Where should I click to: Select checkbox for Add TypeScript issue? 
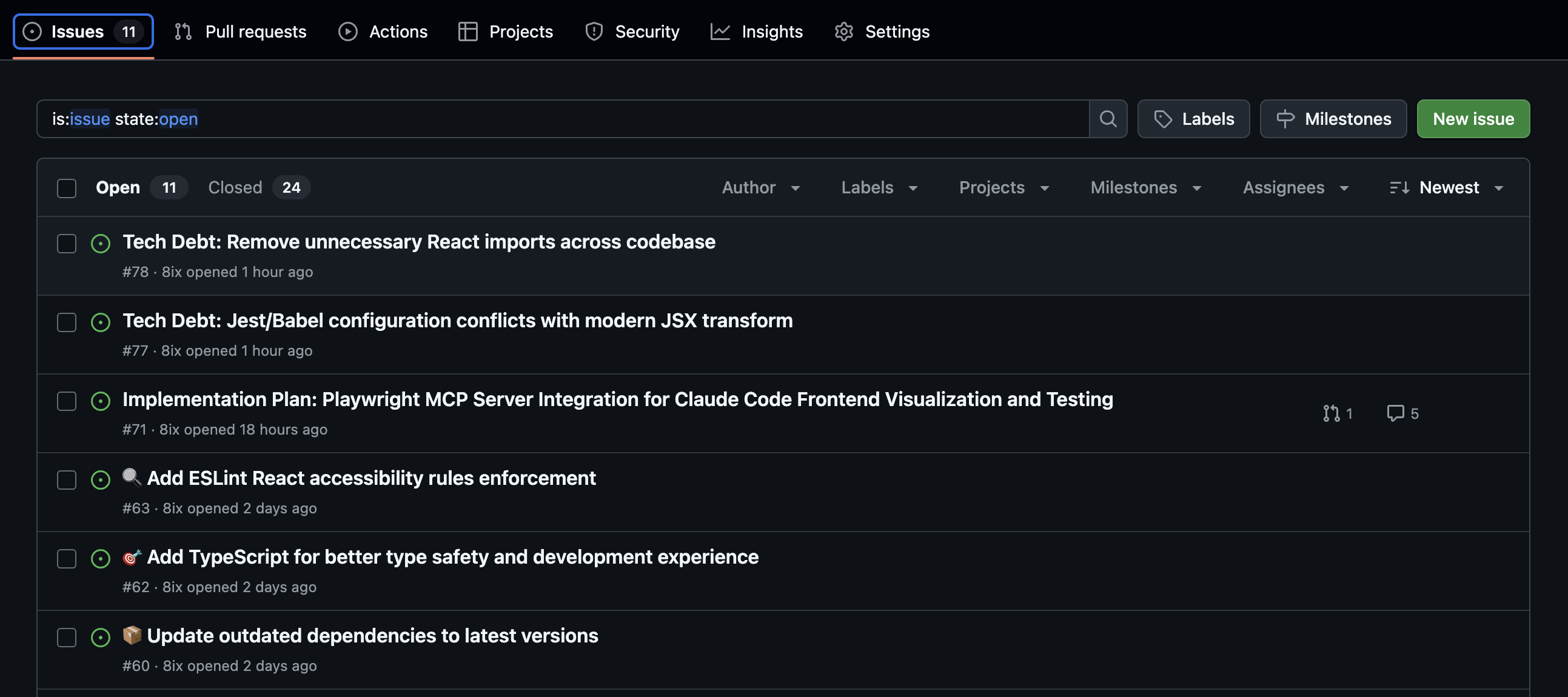point(66,558)
